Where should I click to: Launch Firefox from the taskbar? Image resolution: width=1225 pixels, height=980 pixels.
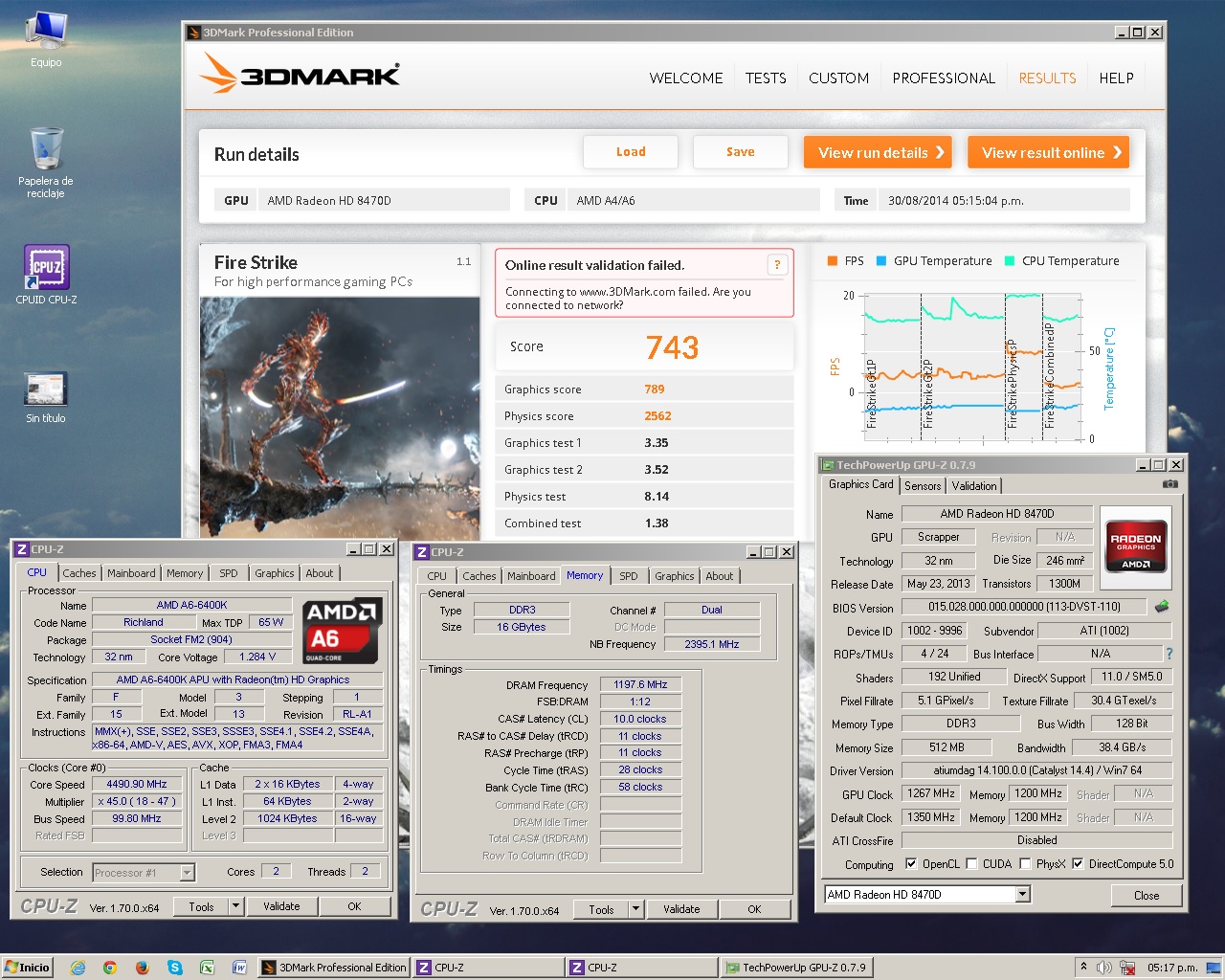coord(142,968)
